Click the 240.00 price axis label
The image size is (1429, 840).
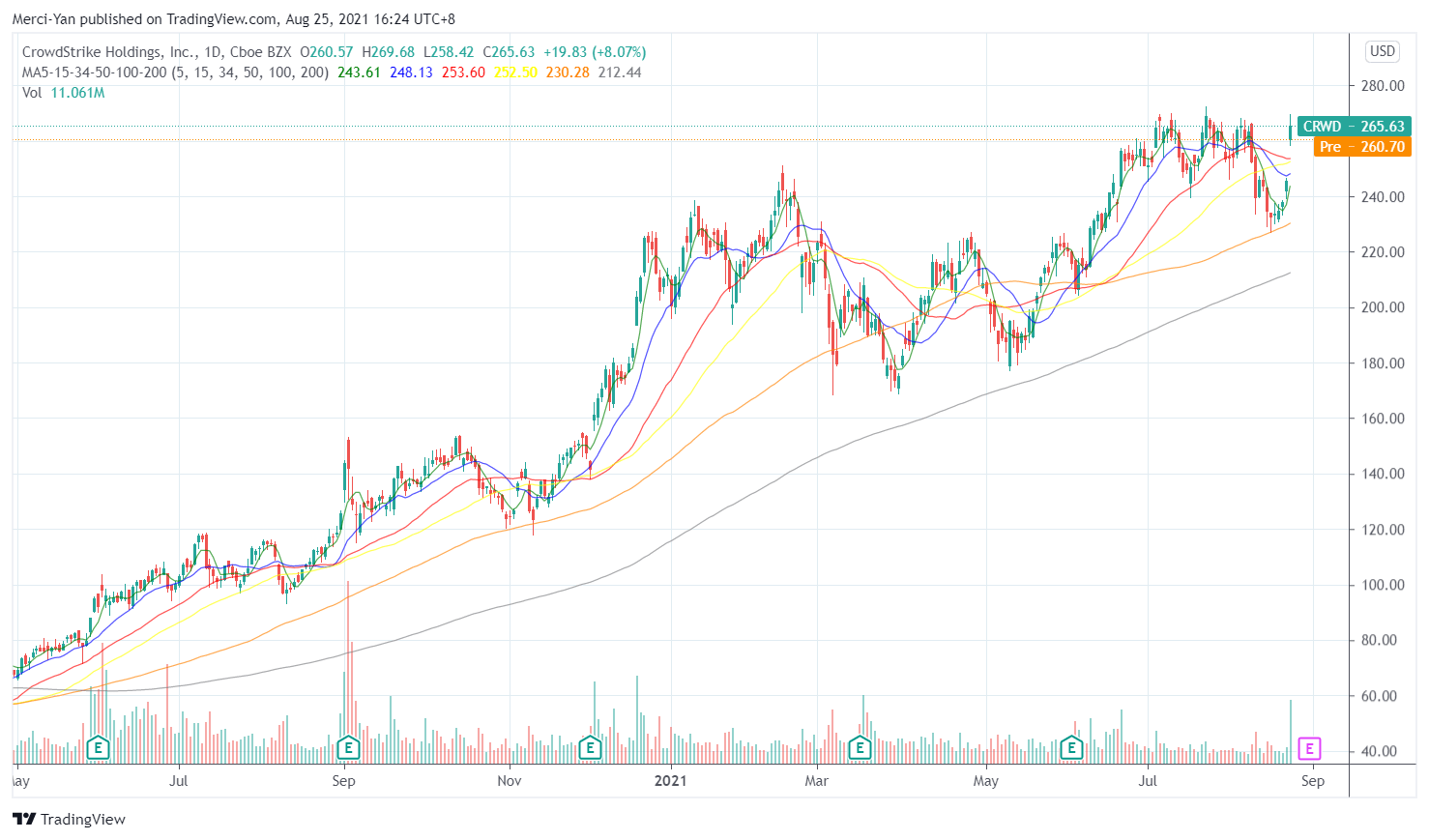[x=1383, y=197]
